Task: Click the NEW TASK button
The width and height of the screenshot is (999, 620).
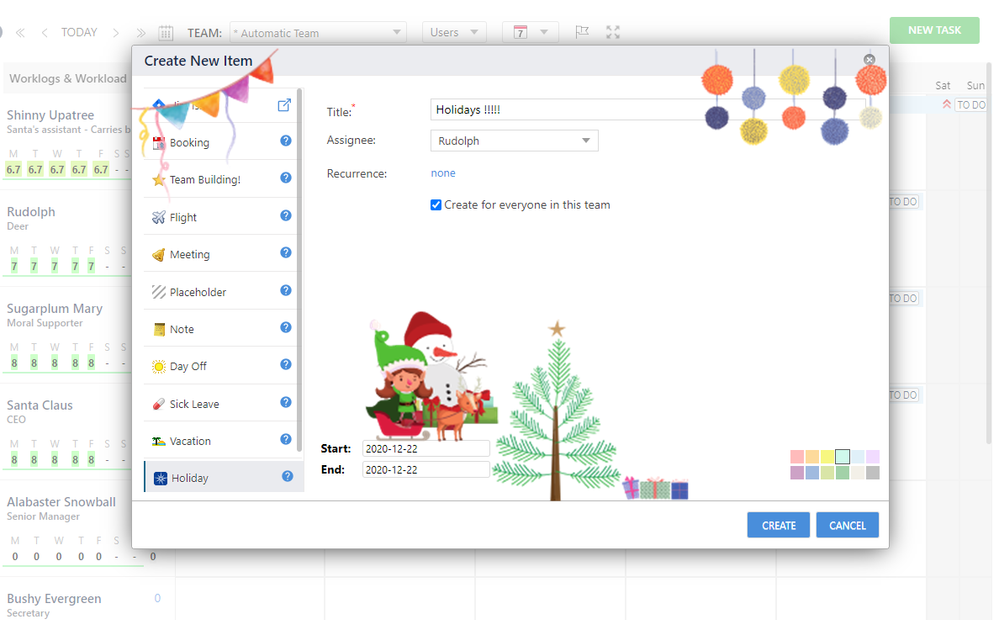Action: 934,30
